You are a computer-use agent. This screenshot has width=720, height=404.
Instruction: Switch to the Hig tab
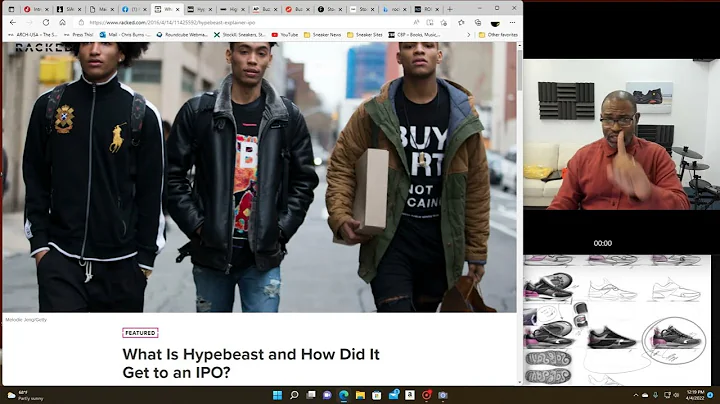point(232,9)
